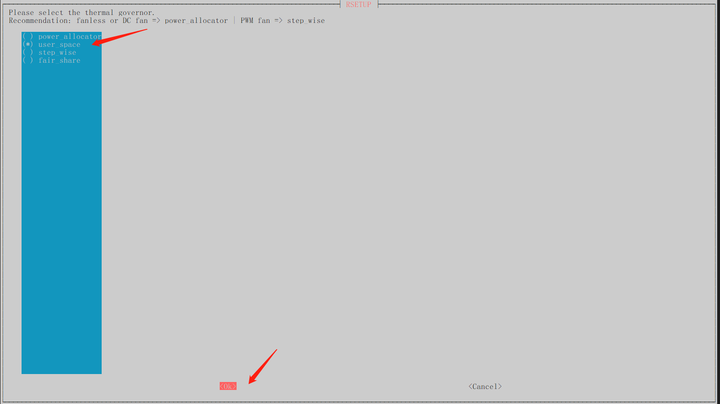Click the red arrow pointing at user_space

119,37
